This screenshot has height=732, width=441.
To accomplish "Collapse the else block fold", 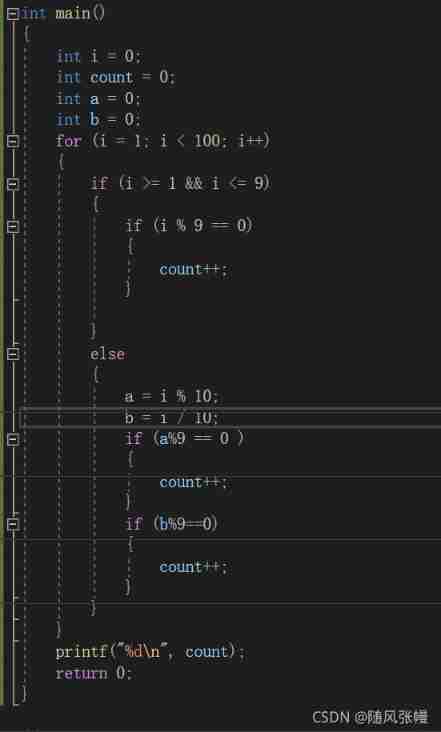I will click(x=13, y=354).
